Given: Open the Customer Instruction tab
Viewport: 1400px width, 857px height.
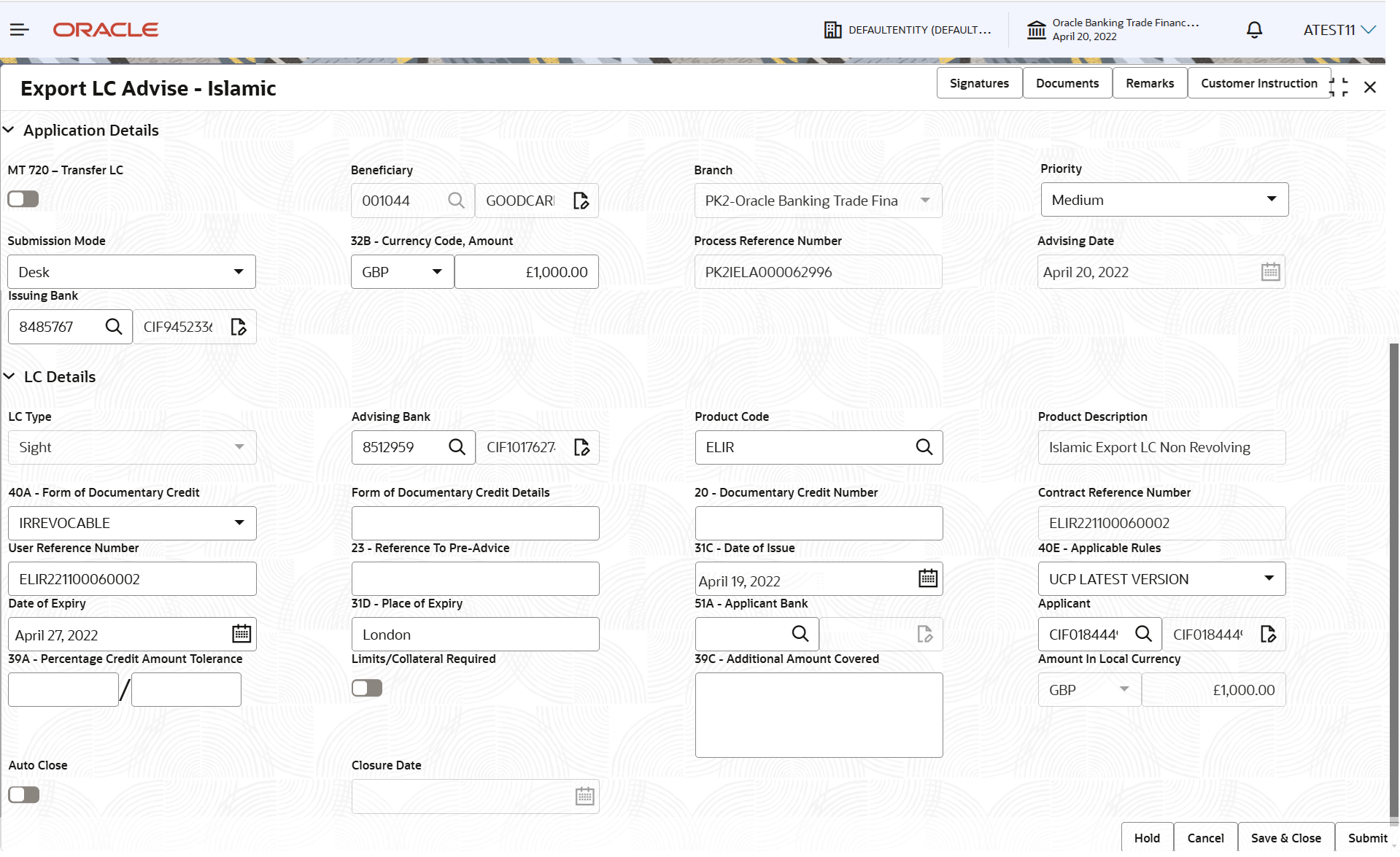Looking at the screenshot, I should coord(1258,83).
